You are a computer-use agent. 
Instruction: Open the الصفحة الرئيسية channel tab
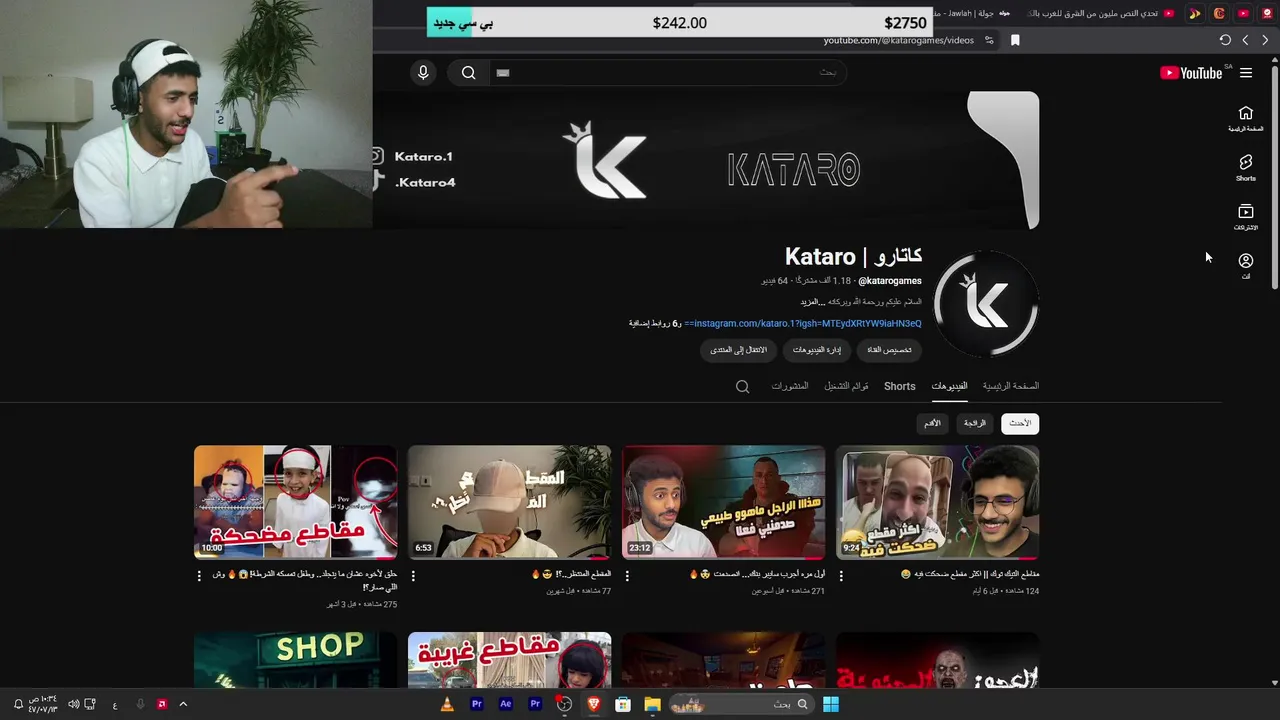1010,386
